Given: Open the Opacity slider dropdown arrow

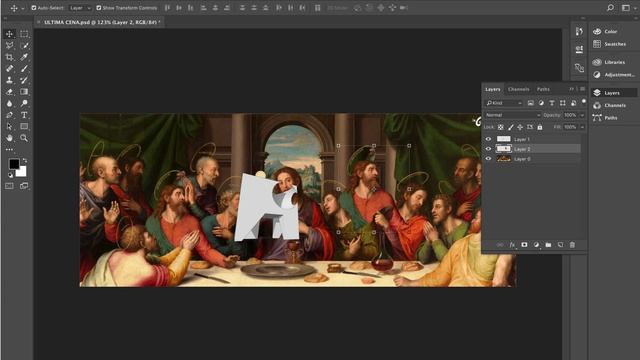Looking at the screenshot, I should [x=582, y=115].
